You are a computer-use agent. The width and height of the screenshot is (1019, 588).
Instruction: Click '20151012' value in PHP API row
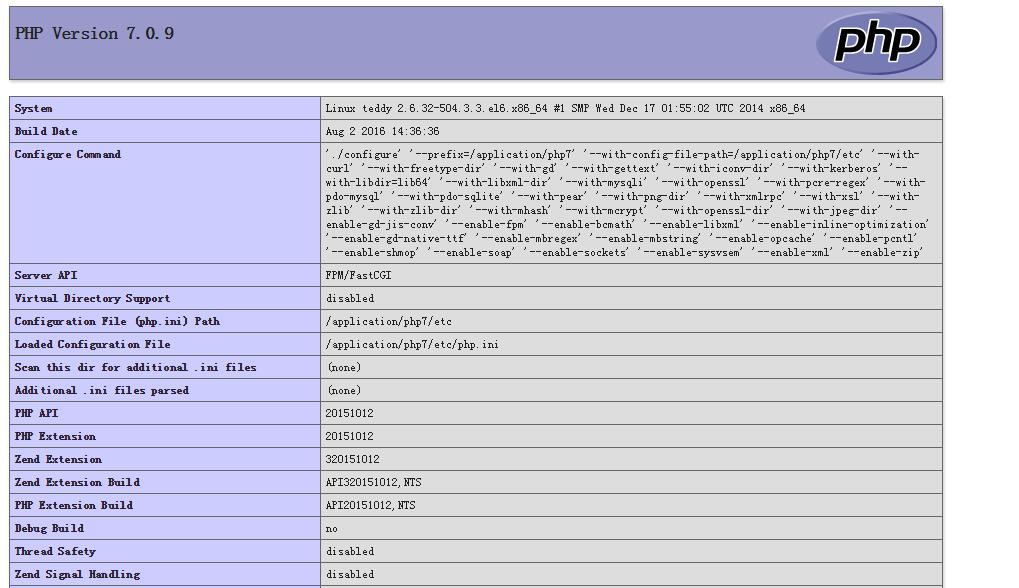[350, 413]
